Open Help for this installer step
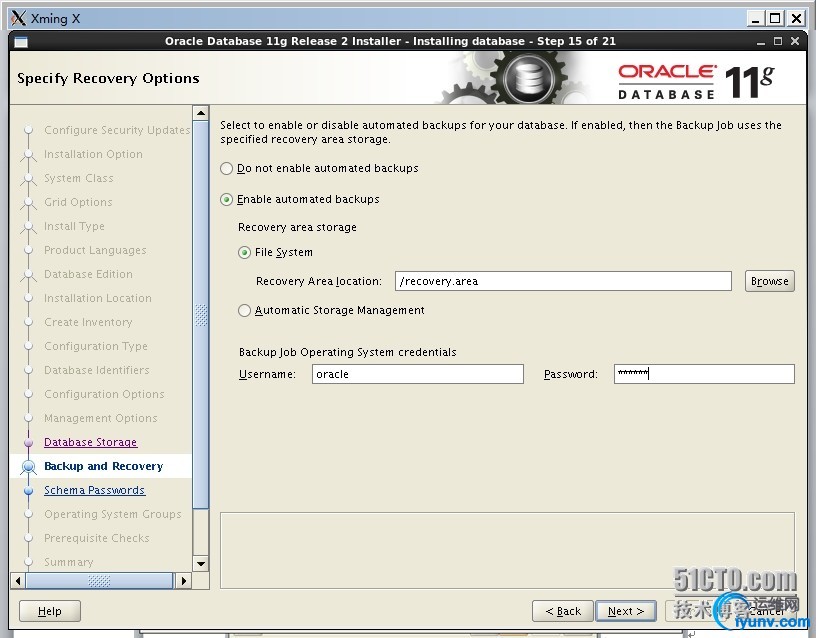 point(50,611)
